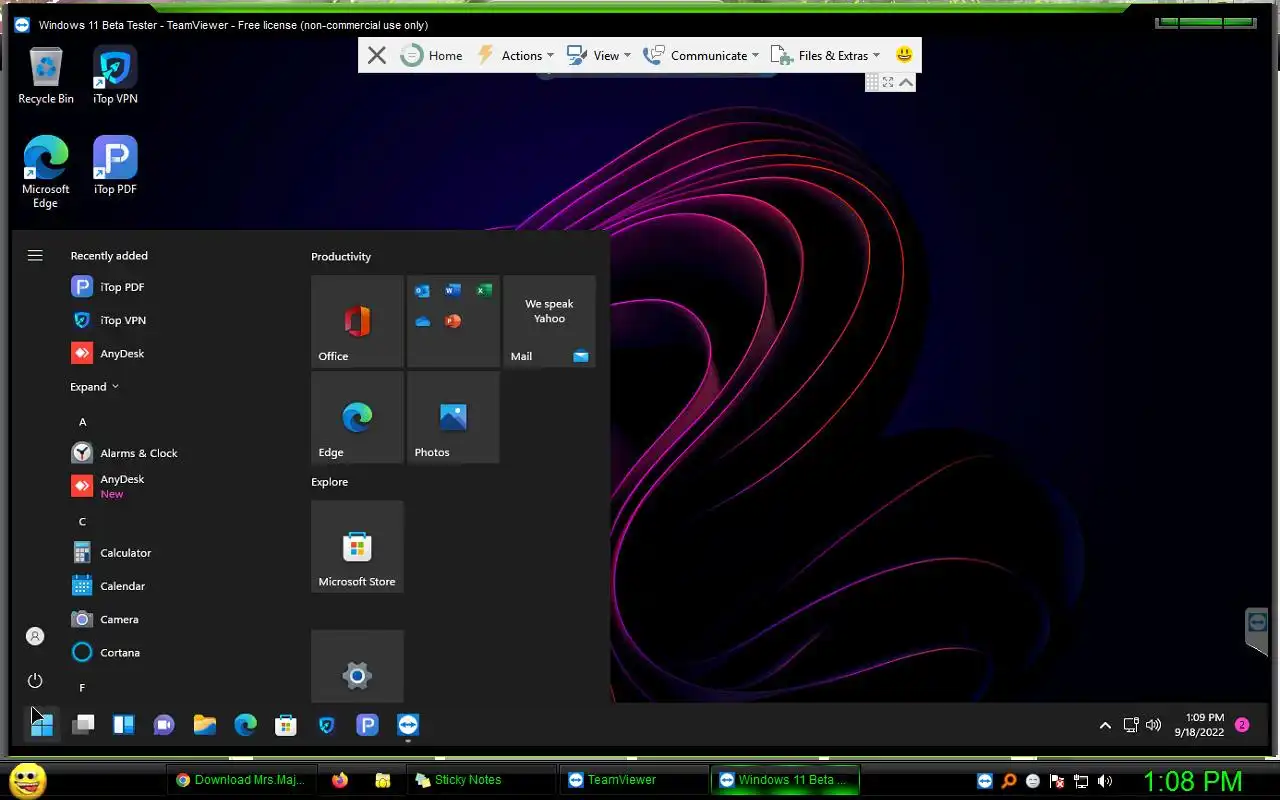
Task: Launch Edge from the remote taskbar
Action: click(x=245, y=725)
